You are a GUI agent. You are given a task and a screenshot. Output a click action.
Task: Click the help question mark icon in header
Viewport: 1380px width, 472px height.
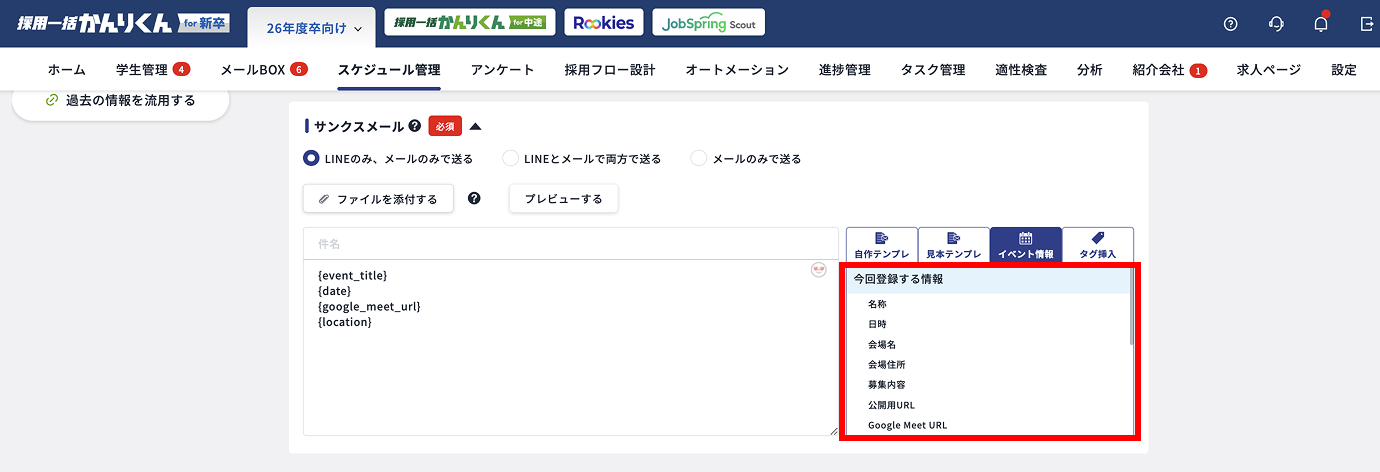click(x=1231, y=24)
